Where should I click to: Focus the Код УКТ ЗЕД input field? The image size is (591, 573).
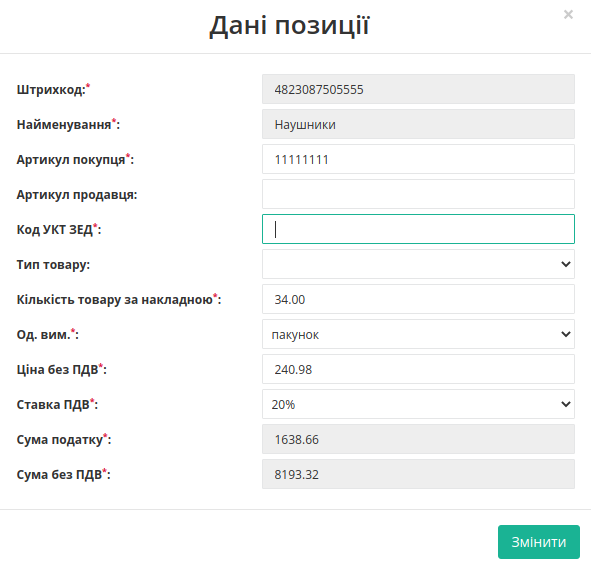pyautogui.click(x=418, y=229)
